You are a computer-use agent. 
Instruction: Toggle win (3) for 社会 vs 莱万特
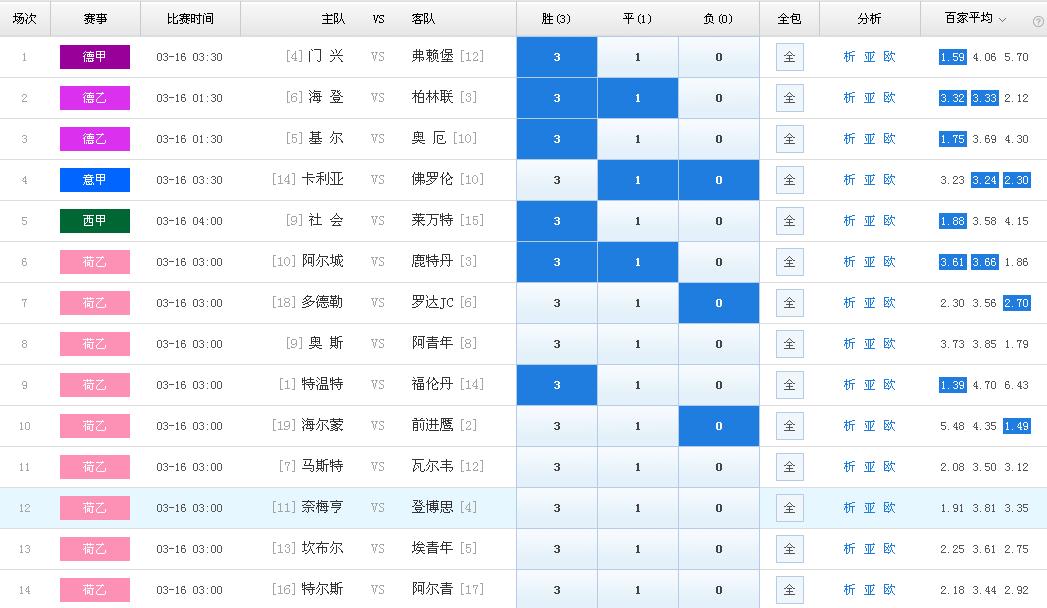coord(557,221)
